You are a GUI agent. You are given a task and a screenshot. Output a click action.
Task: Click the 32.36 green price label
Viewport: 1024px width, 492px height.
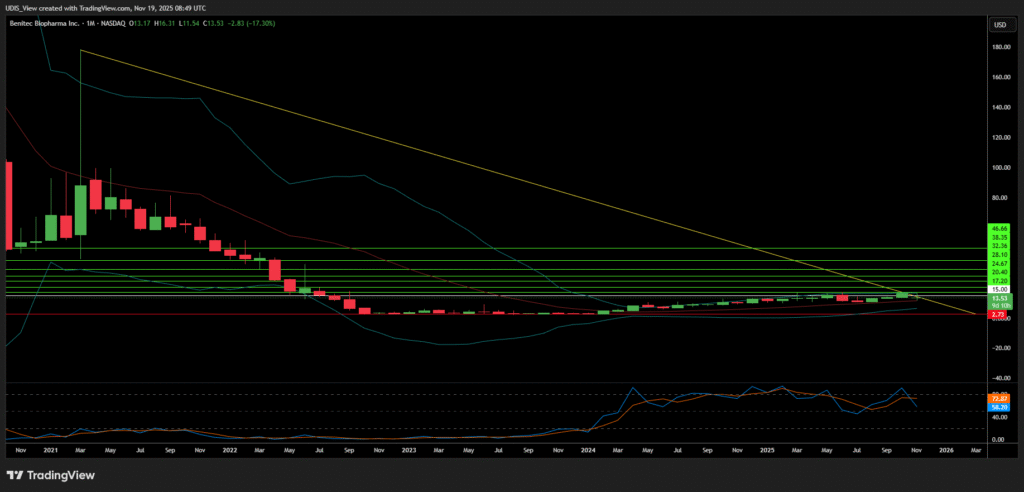998,246
